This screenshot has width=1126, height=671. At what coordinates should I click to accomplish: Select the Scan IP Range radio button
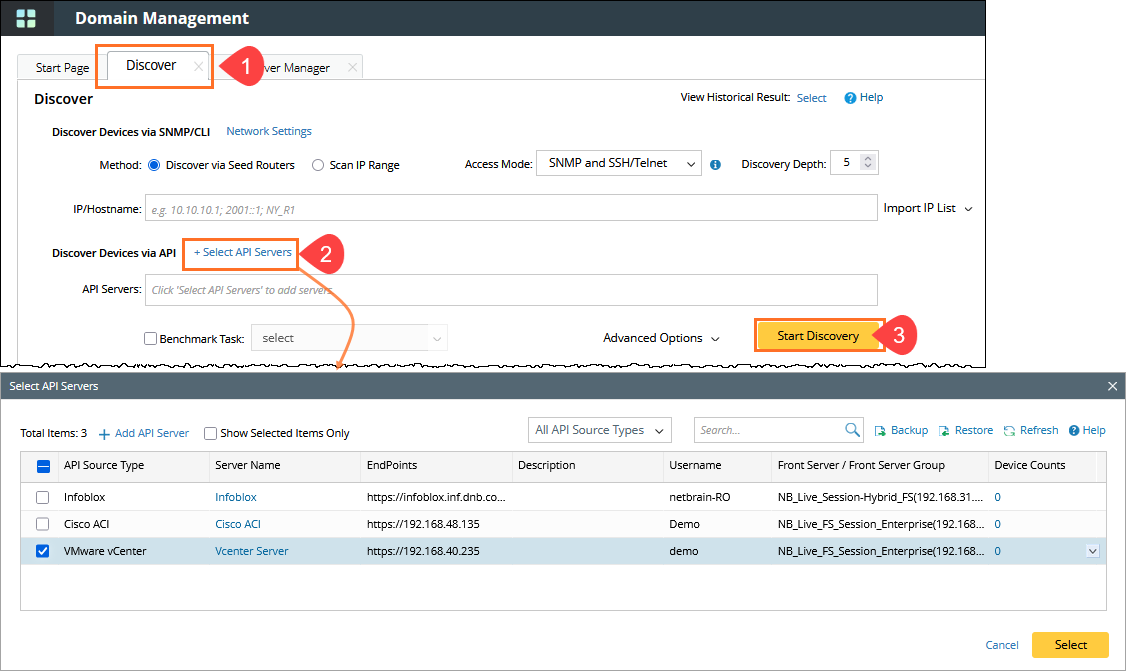(318, 165)
